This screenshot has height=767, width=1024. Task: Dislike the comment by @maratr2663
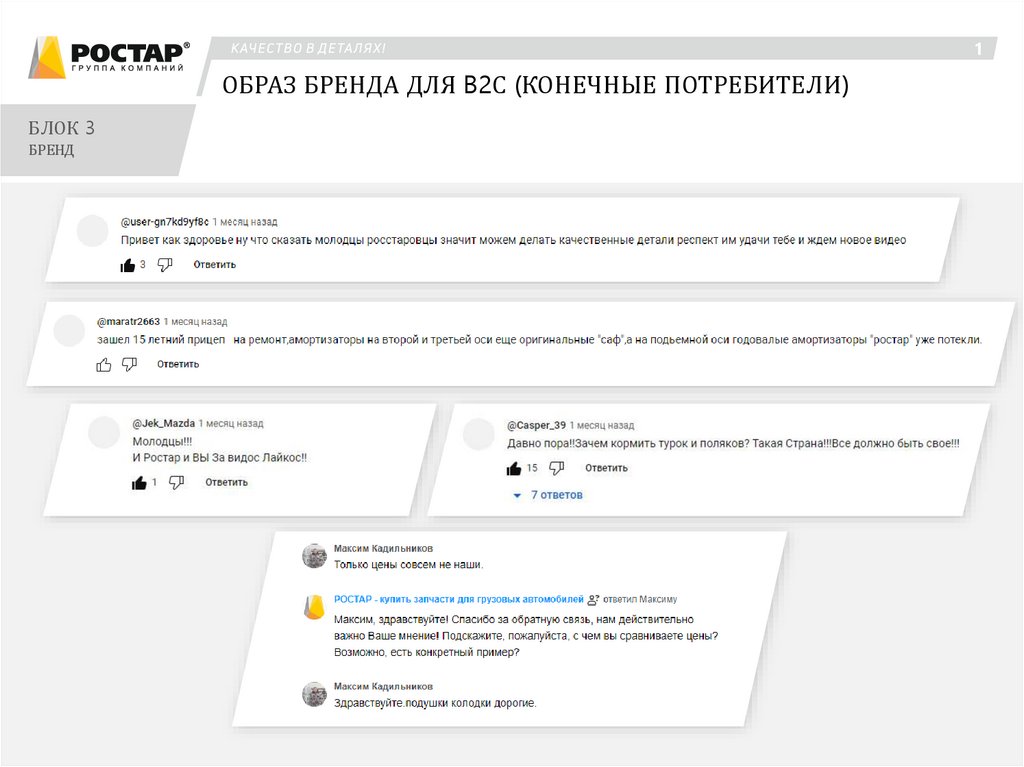pyautogui.click(x=129, y=365)
